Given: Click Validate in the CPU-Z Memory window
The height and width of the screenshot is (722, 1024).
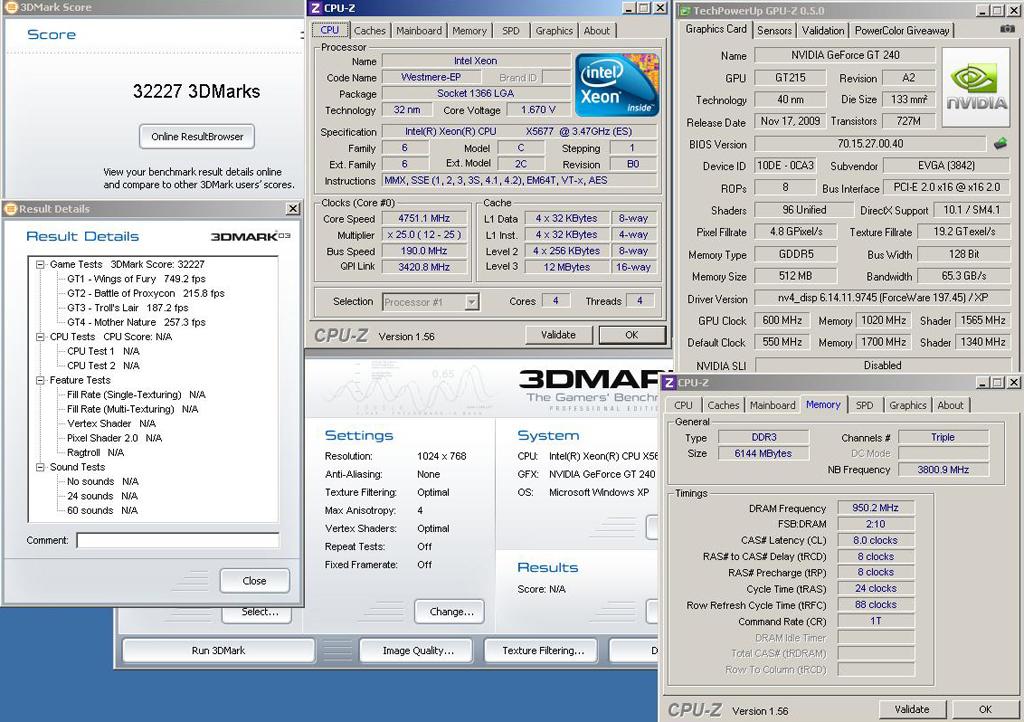Looking at the screenshot, I should (x=912, y=709).
